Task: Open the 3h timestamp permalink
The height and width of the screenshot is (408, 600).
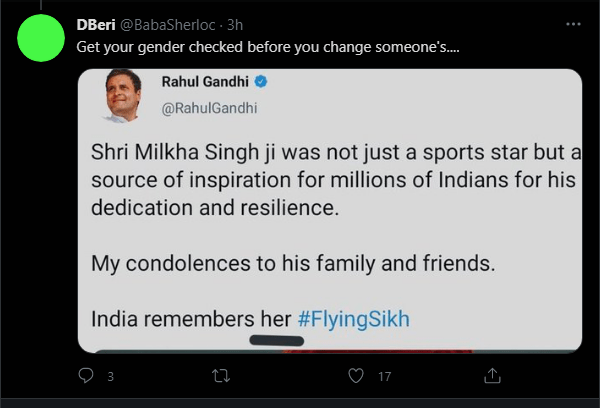Action: point(235,25)
